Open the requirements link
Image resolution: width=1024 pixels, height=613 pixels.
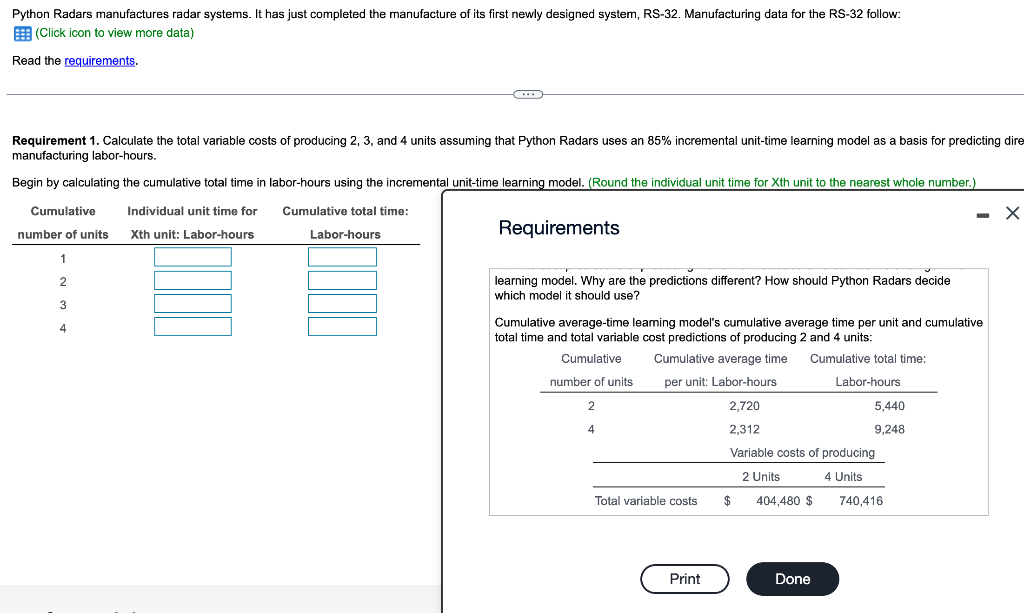(100, 61)
